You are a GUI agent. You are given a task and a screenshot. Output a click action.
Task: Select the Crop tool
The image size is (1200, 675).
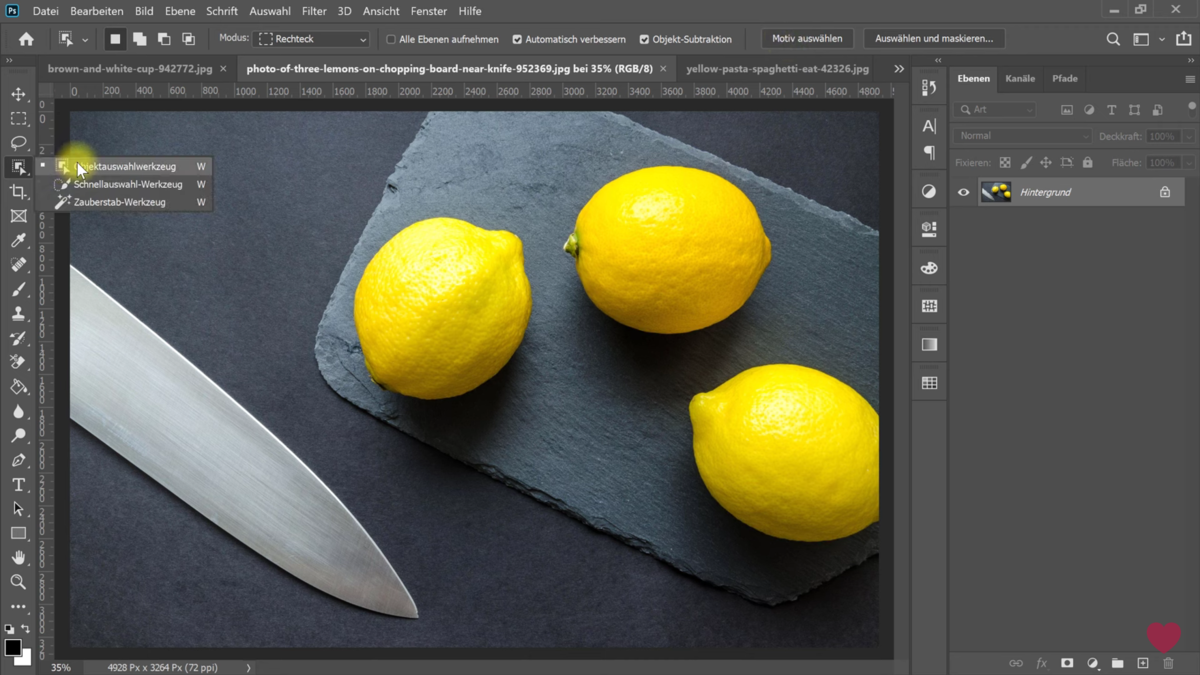click(x=18, y=190)
